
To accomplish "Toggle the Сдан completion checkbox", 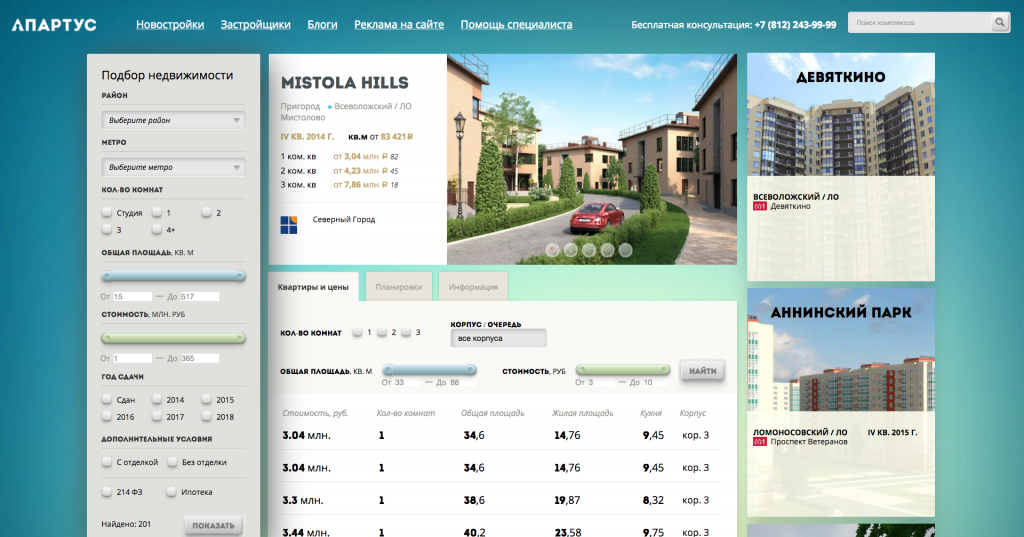I will click(x=107, y=399).
